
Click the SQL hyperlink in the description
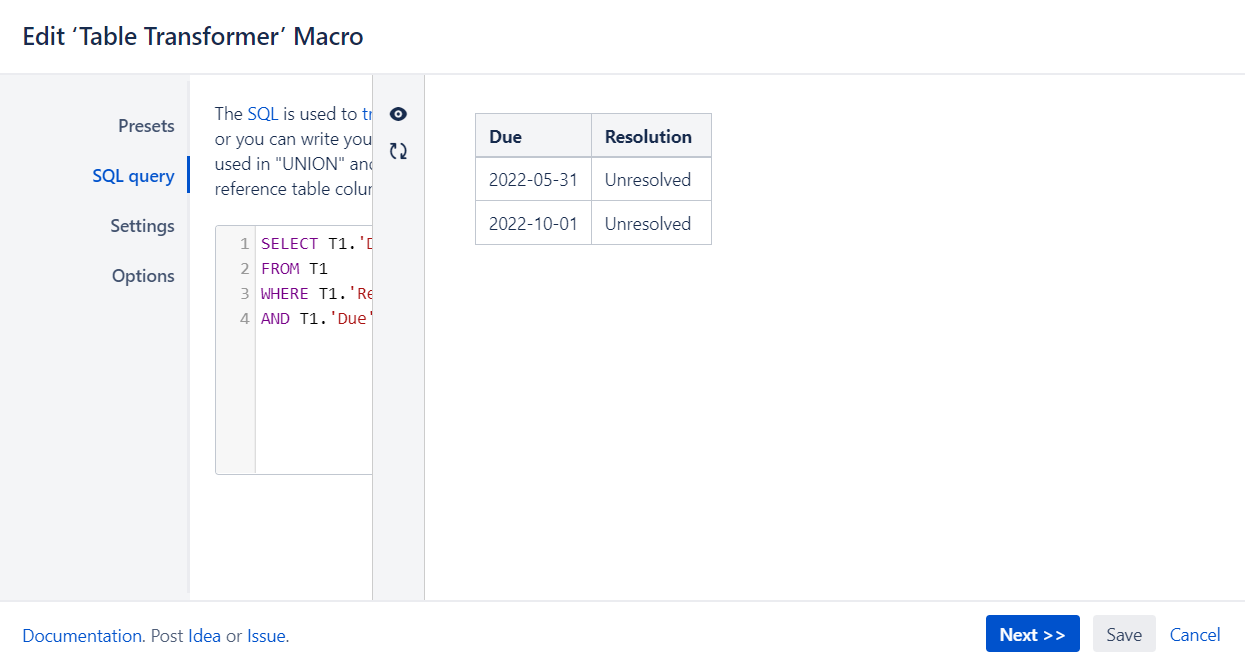(262, 113)
